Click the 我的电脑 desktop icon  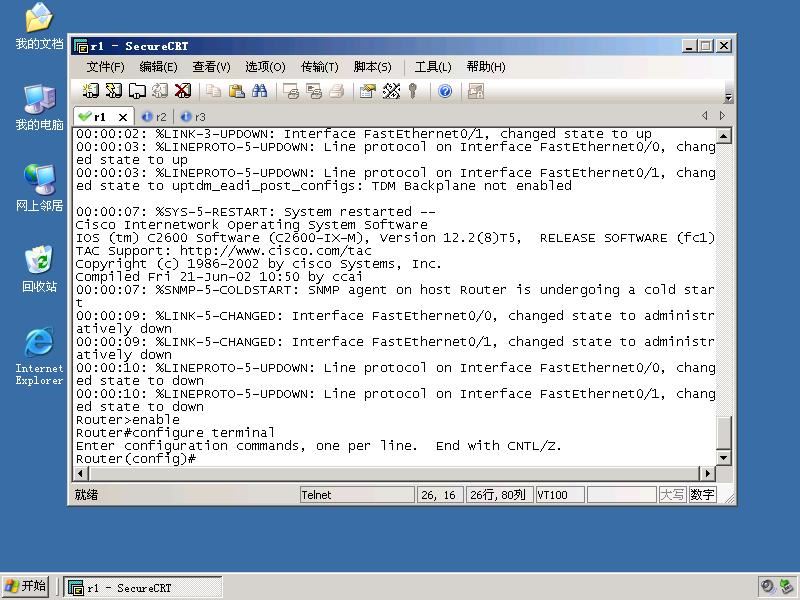[39, 107]
